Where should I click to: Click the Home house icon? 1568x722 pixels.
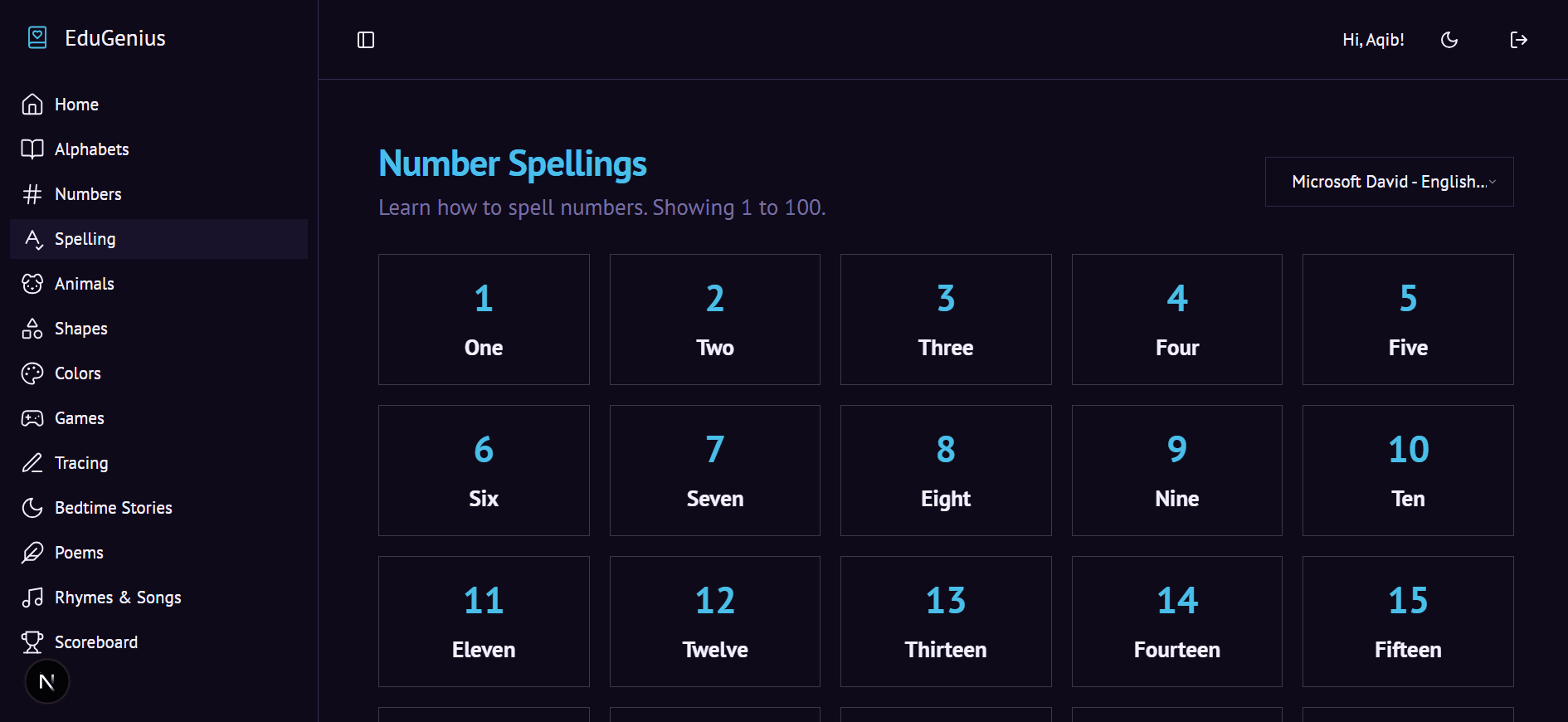32,105
